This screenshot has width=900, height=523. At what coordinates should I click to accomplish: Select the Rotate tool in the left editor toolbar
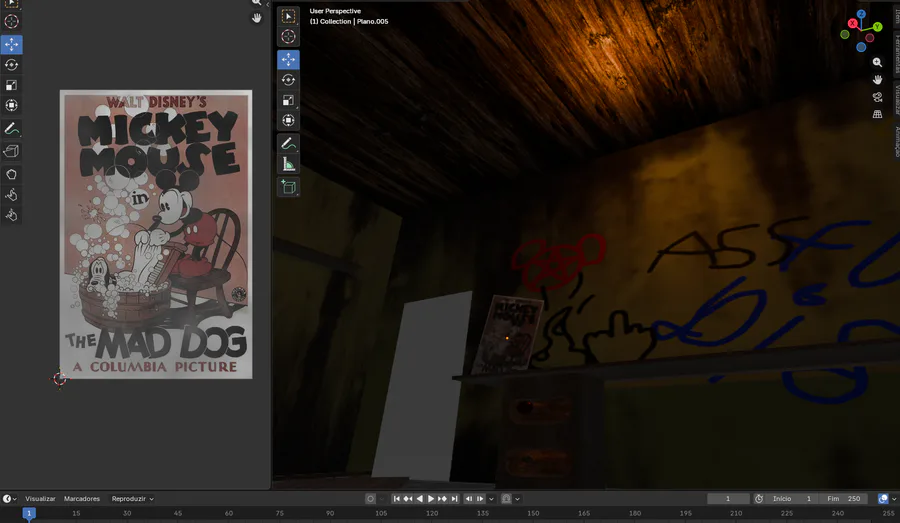(11, 65)
